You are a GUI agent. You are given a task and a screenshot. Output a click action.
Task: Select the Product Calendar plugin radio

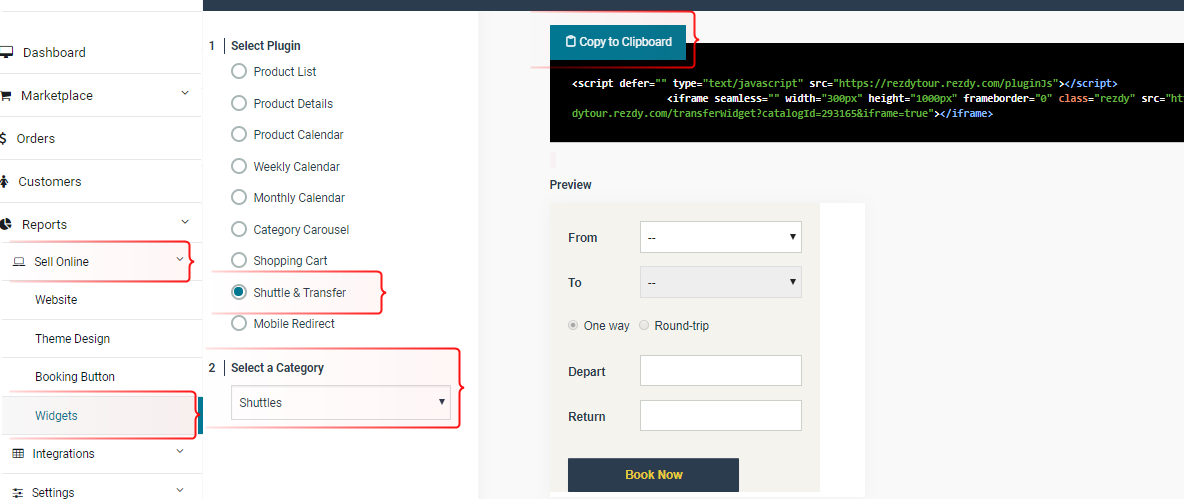pyautogui.click(x=239, y=134)
